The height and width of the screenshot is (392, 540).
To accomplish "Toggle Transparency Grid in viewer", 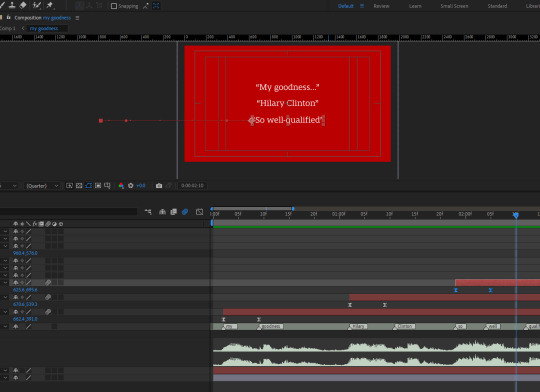I will (x=79, y=186).
